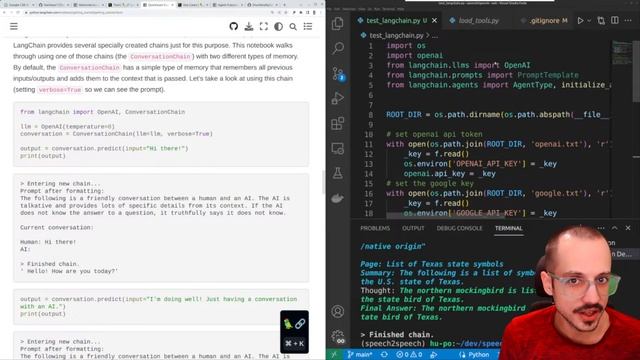The width and height of the screenshot is (640, 360).
Task: Open Testing flask icon in activity bar
Action: (x=338, y=173)
